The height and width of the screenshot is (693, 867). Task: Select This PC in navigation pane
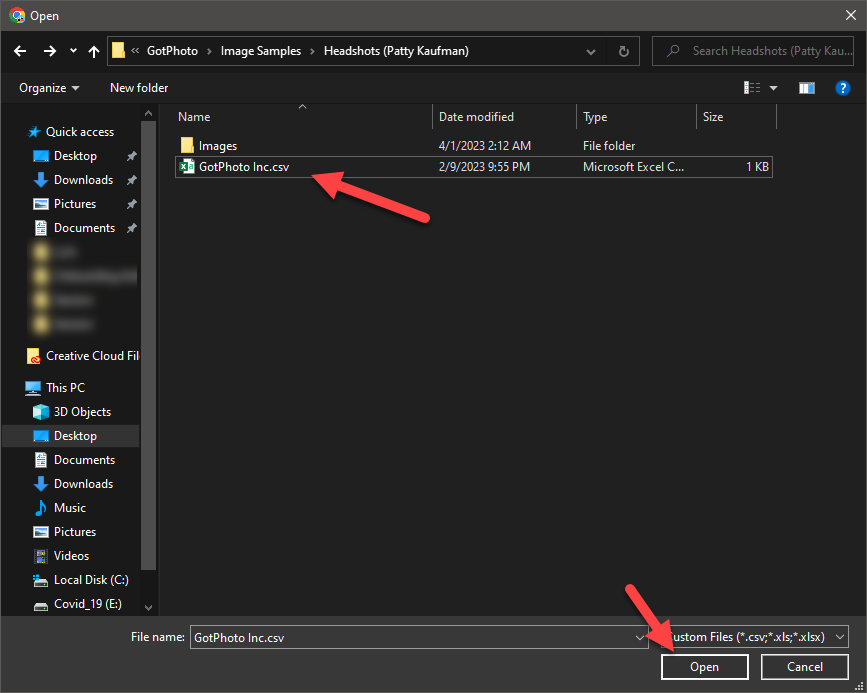[x=55, y=388]
